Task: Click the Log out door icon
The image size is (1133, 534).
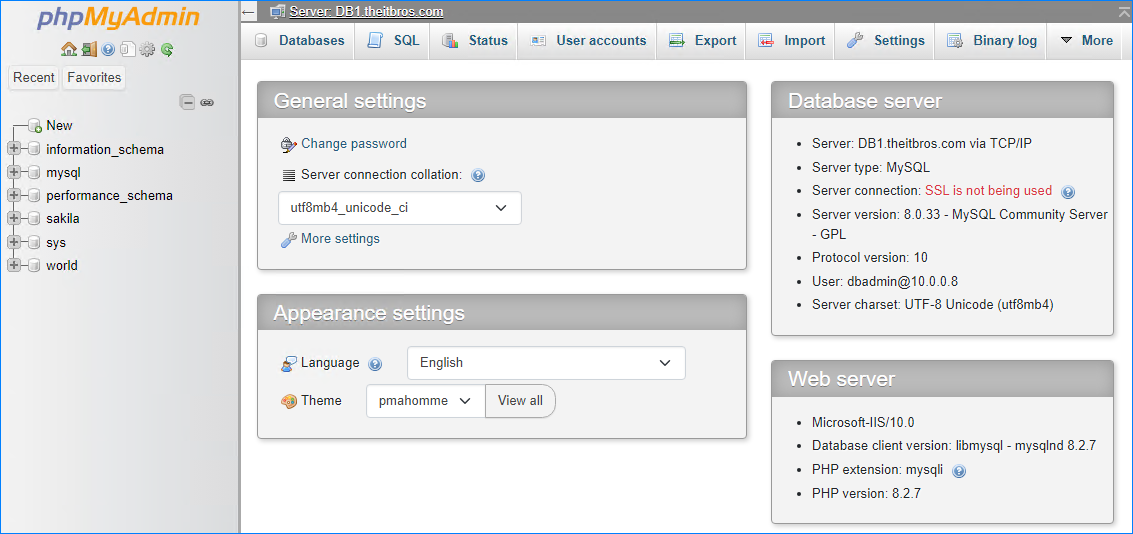Action: (x=89, y=49)
